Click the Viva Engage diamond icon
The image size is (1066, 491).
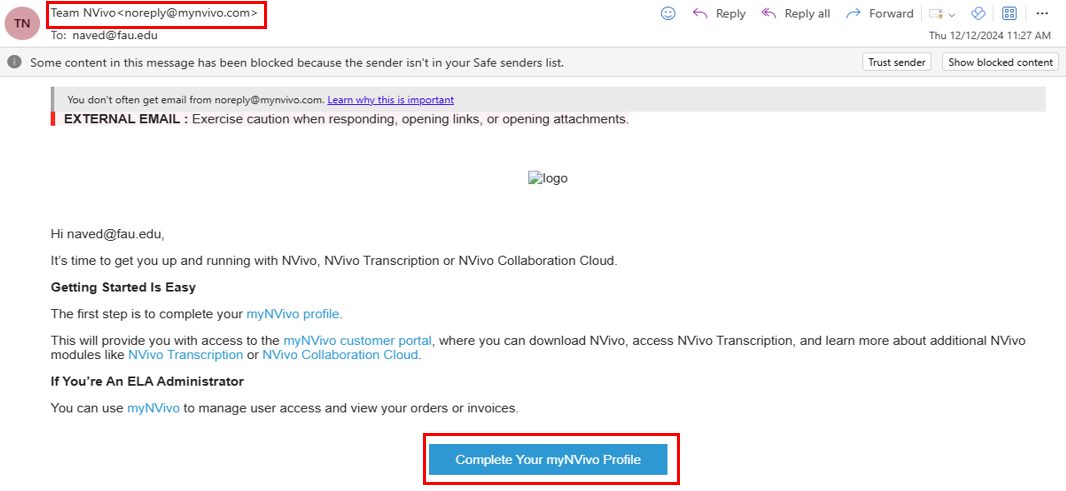click(x=978, y=14)
